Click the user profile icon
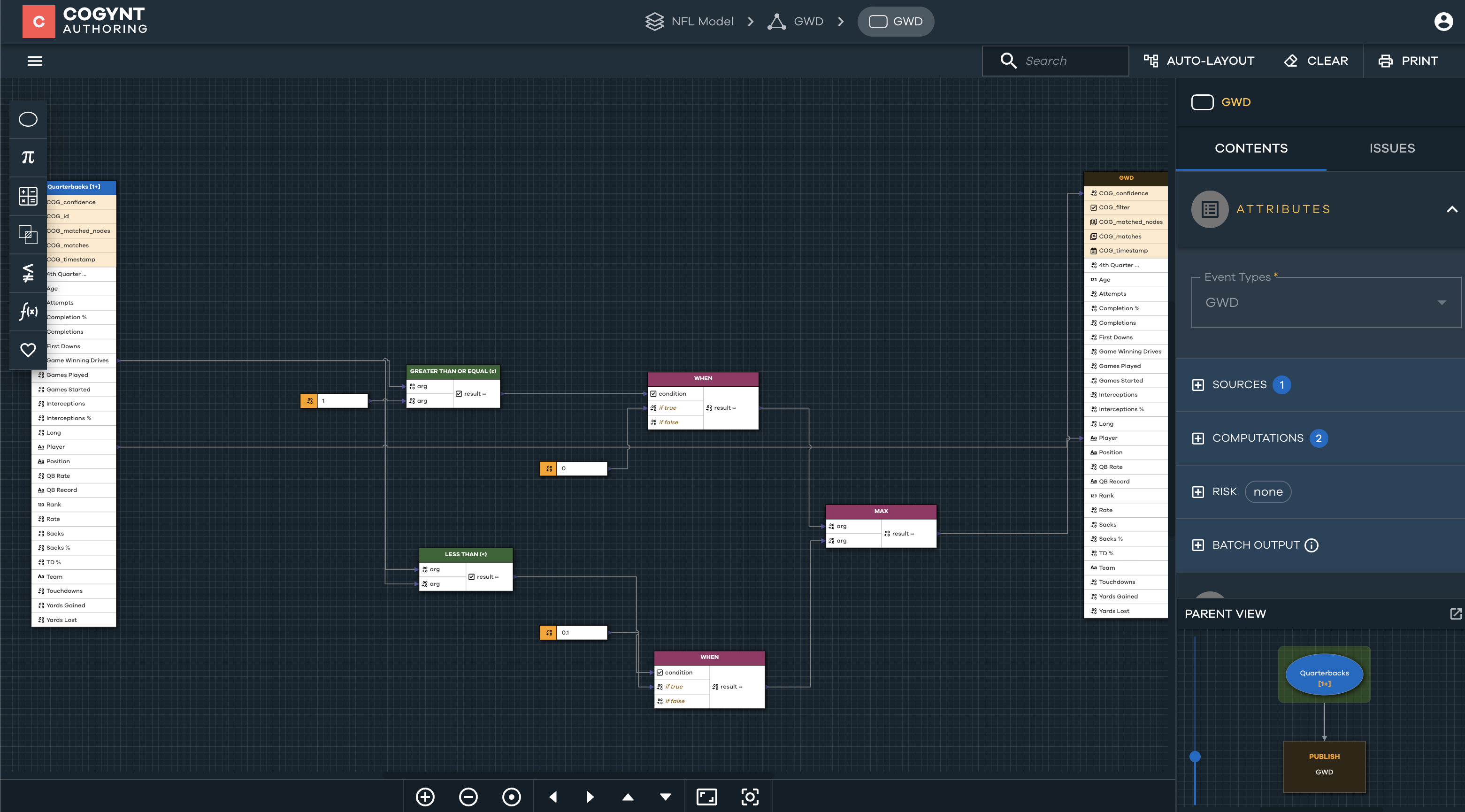The height and width of the screenshot is (812, 1465). 1443,22
